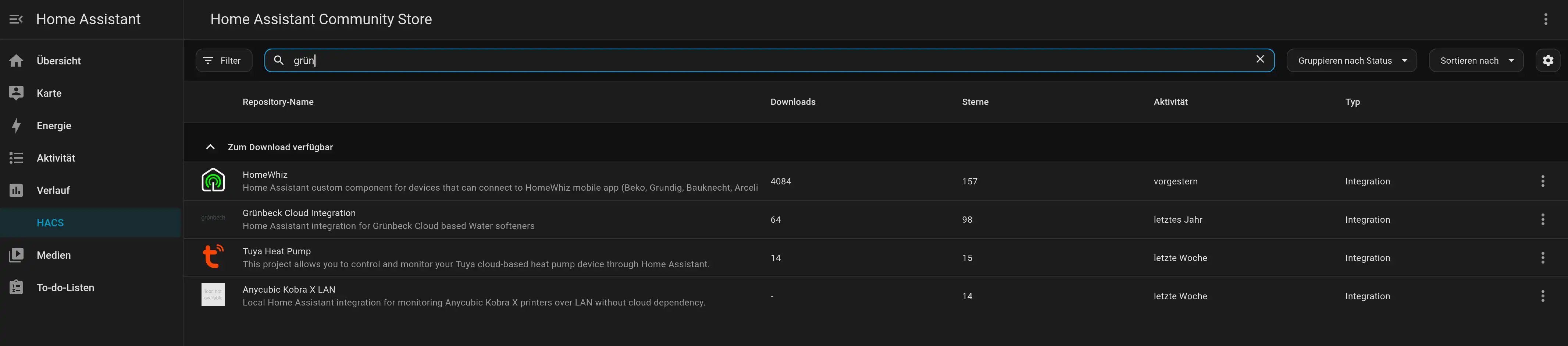Open the HomeWhiz repository row
The image size is (1568, 346).
pos(875,181)
